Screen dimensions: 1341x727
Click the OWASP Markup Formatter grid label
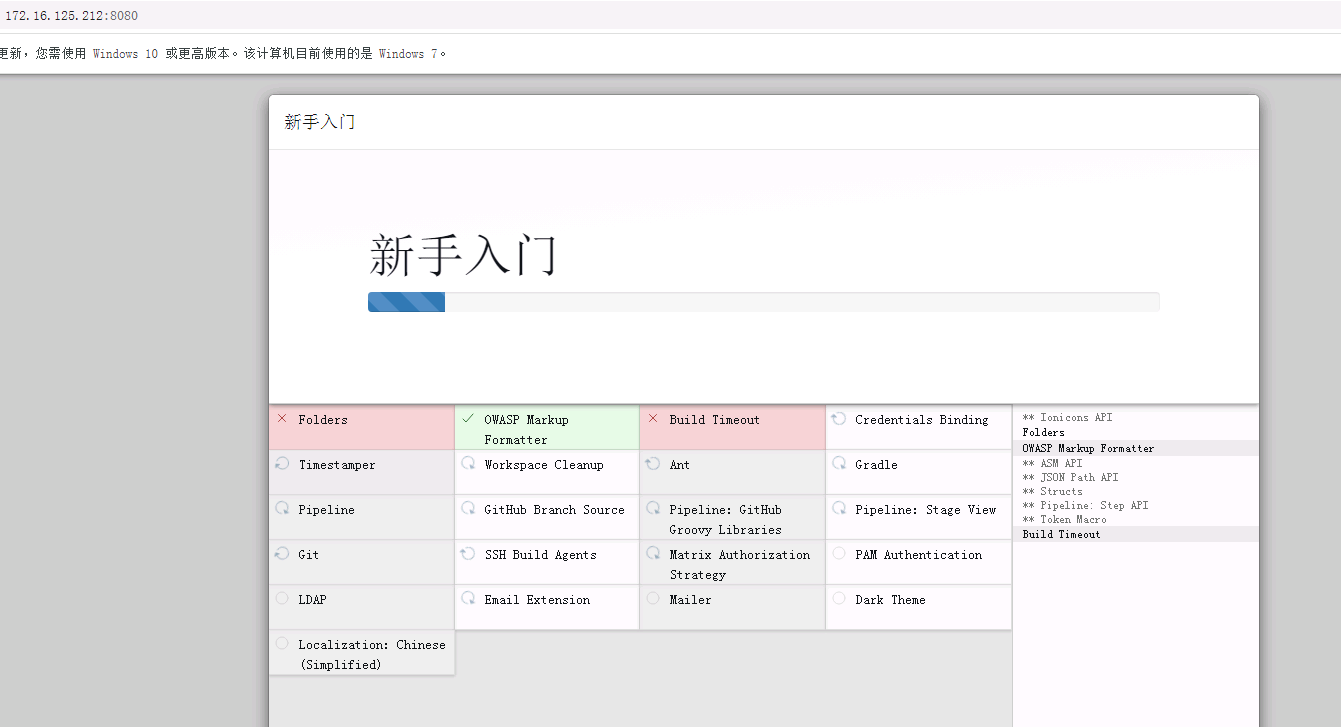[x=527, y=430]
